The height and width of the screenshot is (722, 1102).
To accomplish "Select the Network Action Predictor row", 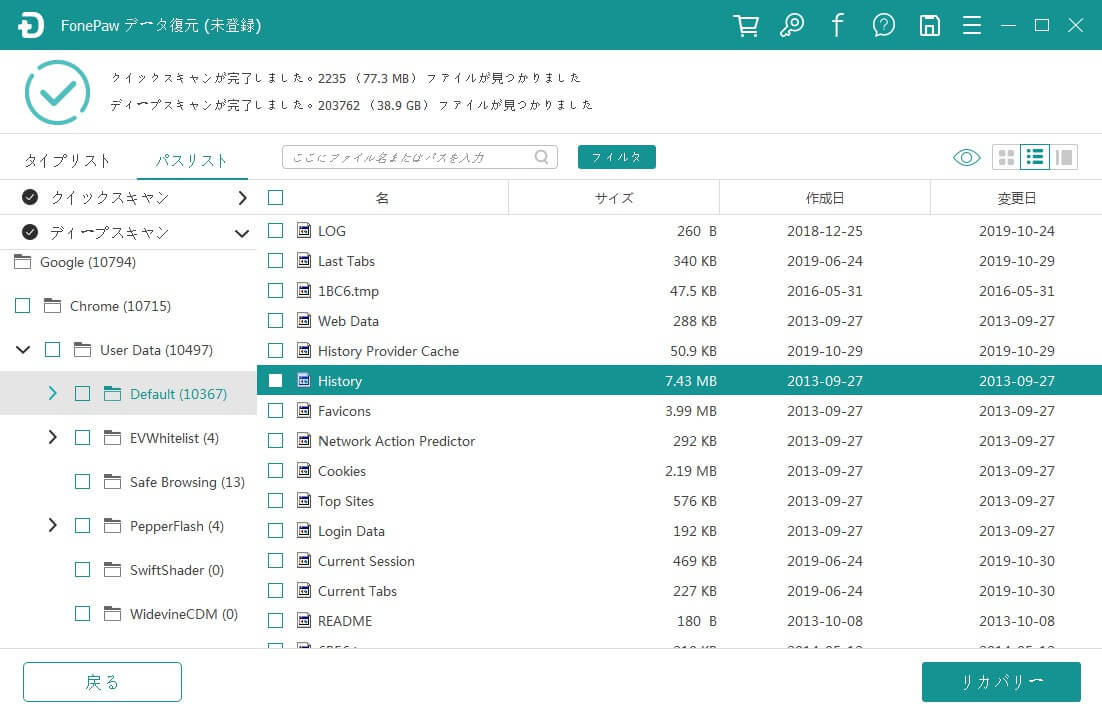I will (679, 441).
